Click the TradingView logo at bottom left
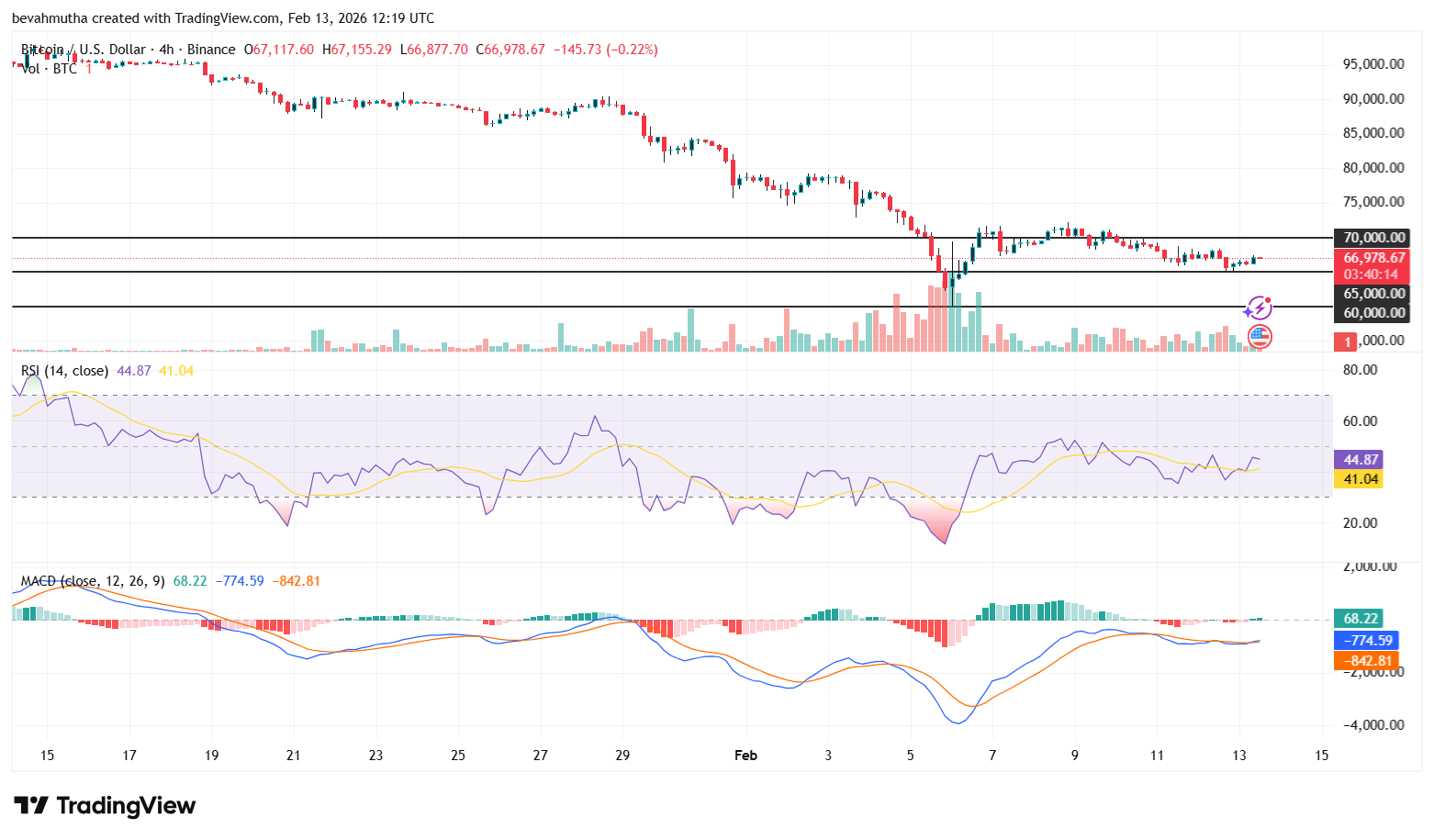This screenshot has height=840, width=1434. (x=106, y=805)
